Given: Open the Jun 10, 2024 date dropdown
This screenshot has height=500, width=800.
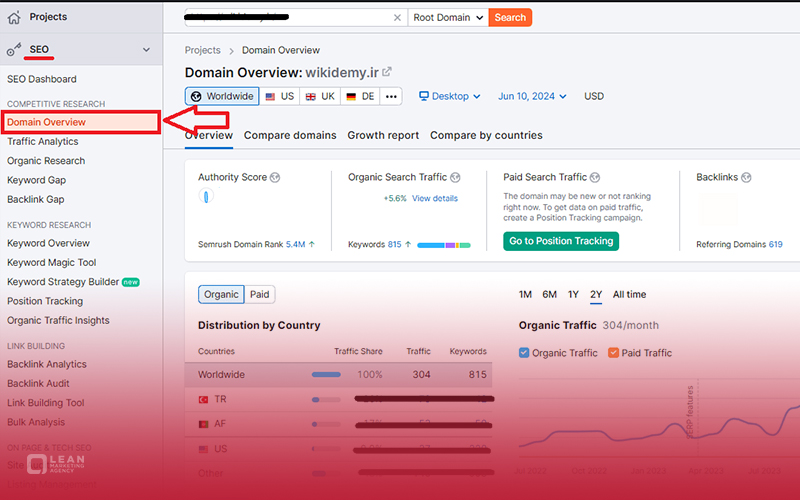Looking at the screenshot, I should (532, 96).
